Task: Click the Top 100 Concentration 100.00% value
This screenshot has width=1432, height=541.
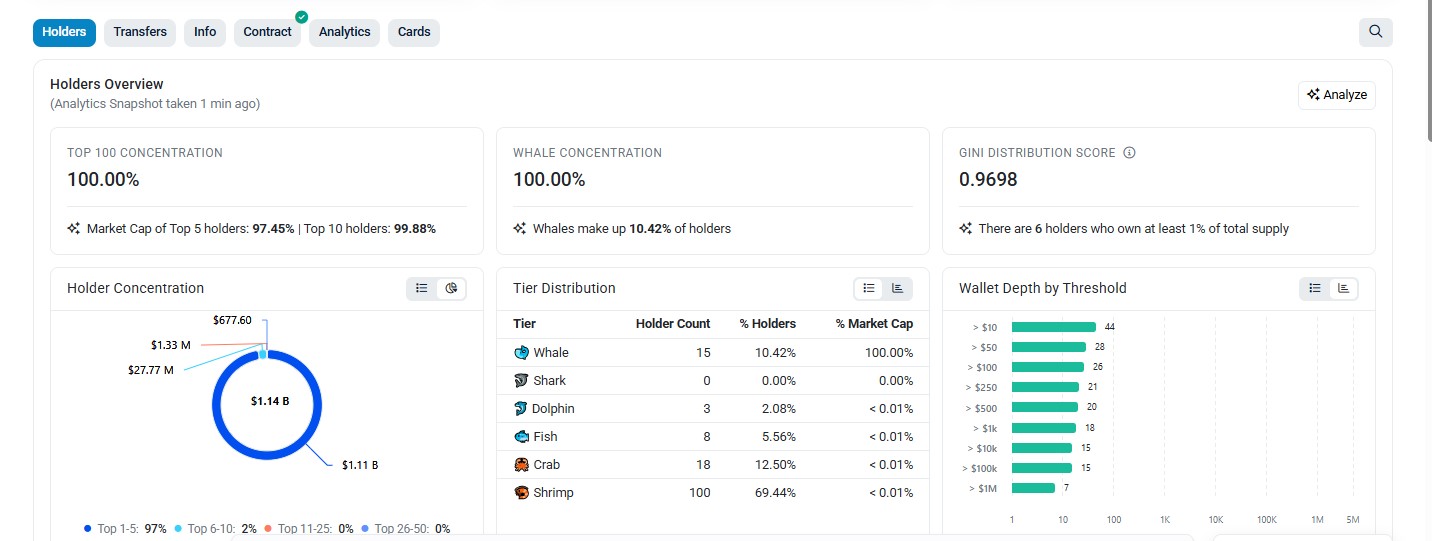Action: tap(103, 180)
